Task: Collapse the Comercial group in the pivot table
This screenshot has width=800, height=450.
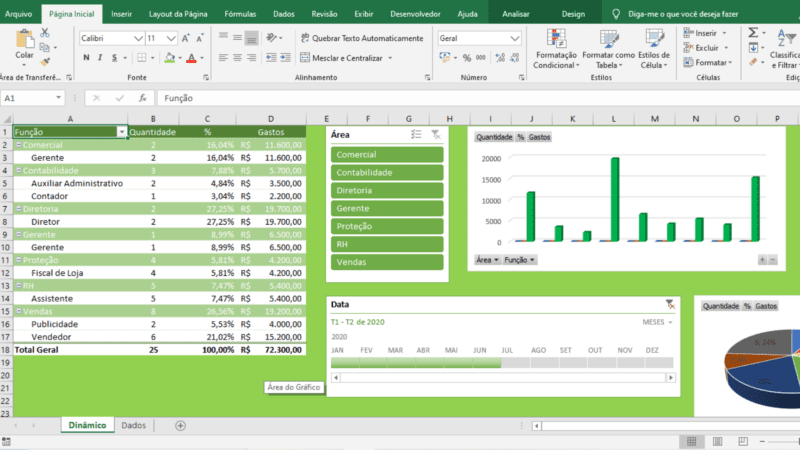Action: 18,145
